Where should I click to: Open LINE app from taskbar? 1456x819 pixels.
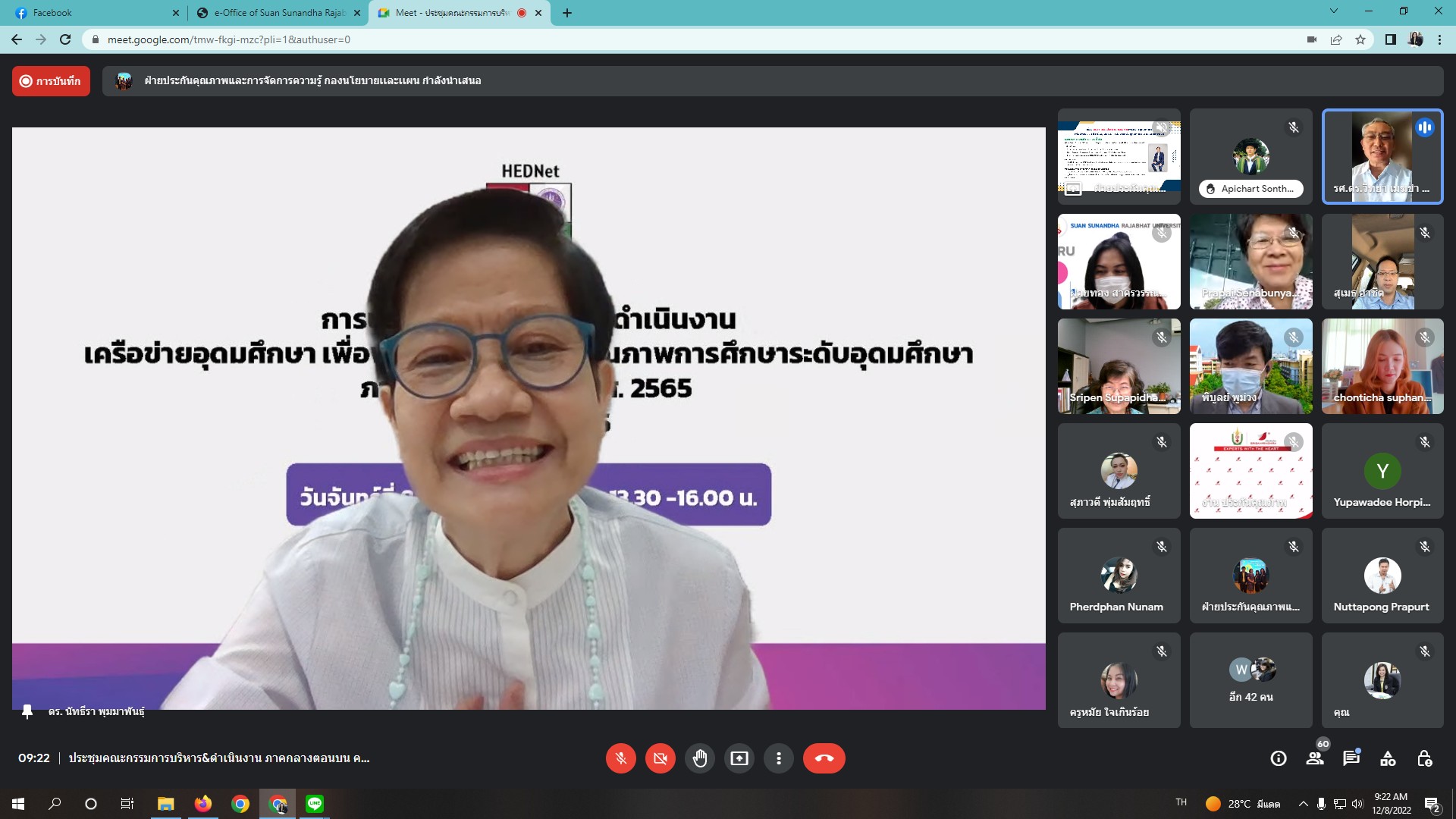pos(315,804)
